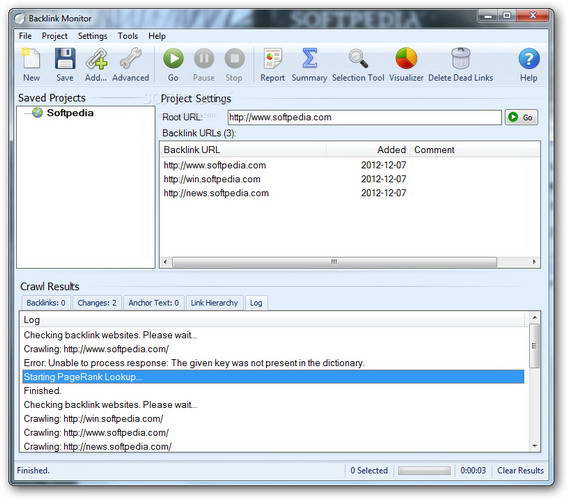This screenshot has height=500, width=568.
Task: Open the Project menu
Action: click(x=54, y=36)
